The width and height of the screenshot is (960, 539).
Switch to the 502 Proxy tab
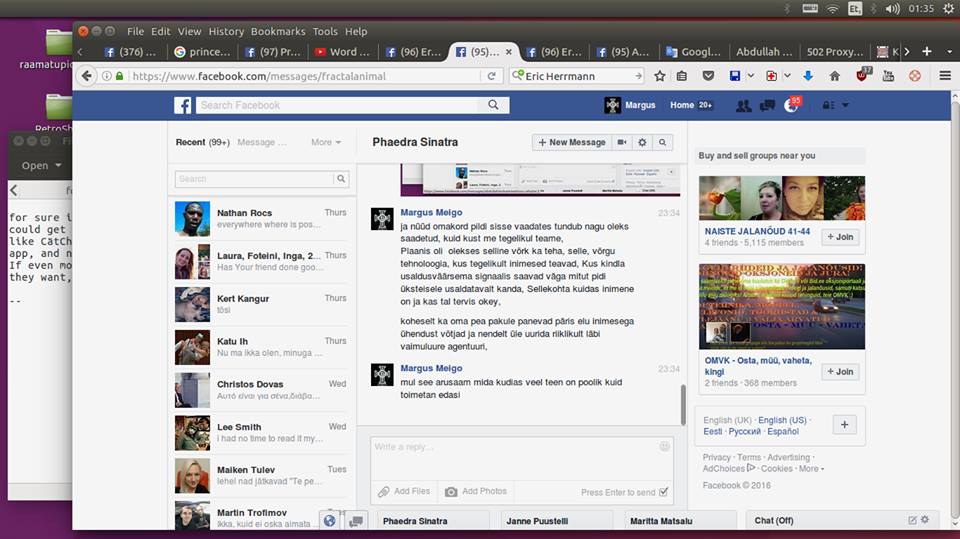click(834, 52)
